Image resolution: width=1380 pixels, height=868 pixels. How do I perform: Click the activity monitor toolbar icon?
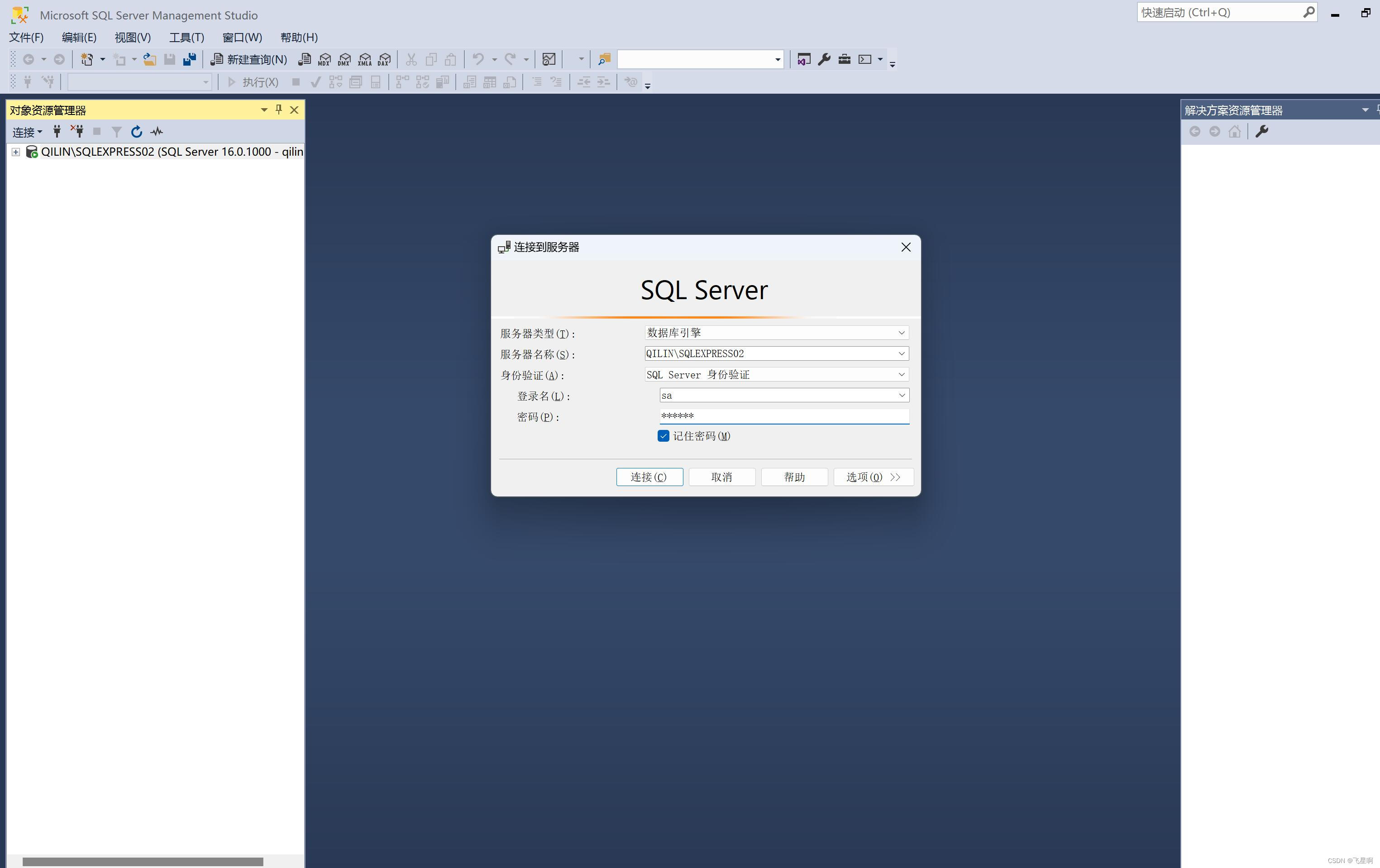[x=549, y=60]
